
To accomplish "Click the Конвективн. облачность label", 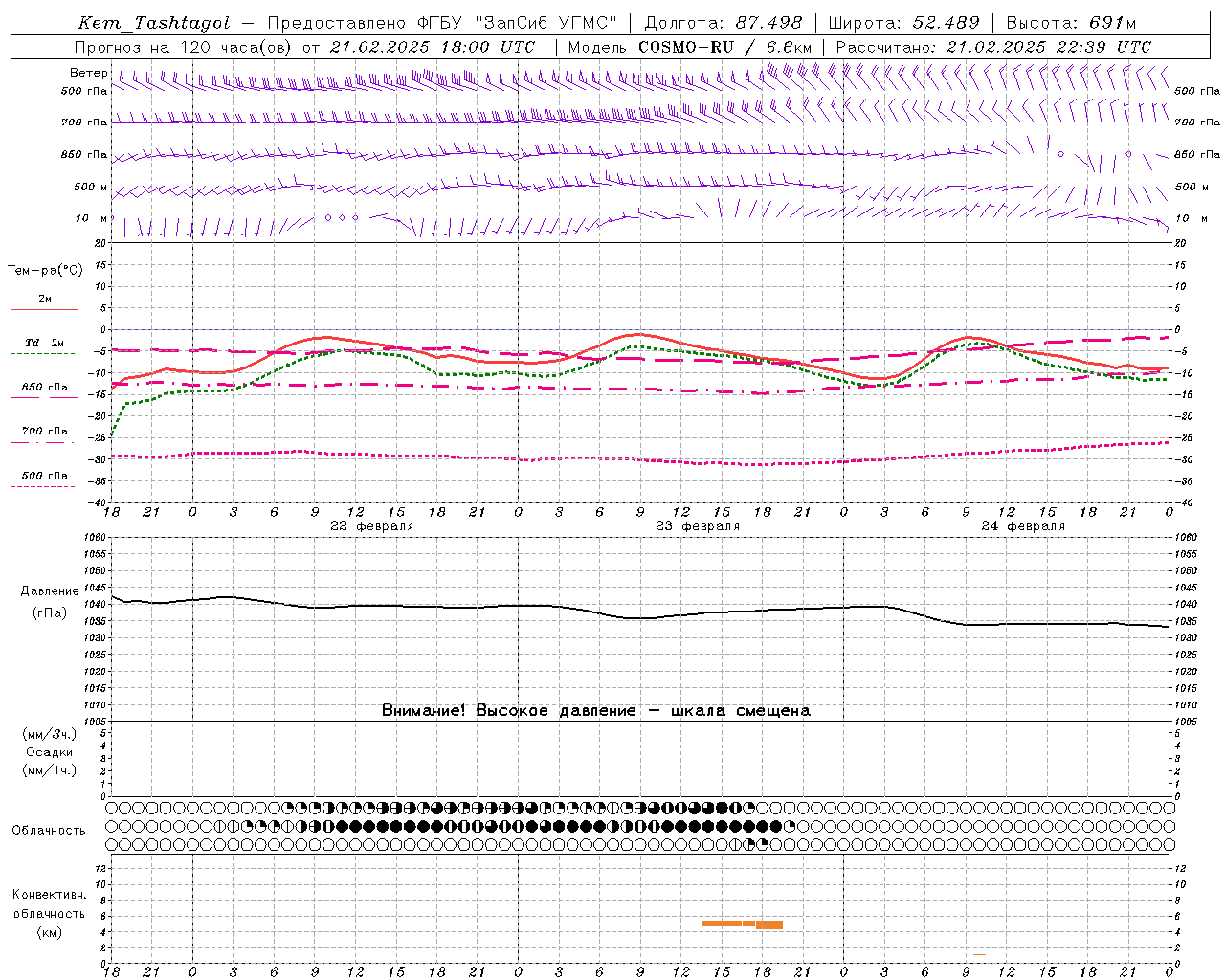I will [x=49, y=903].
